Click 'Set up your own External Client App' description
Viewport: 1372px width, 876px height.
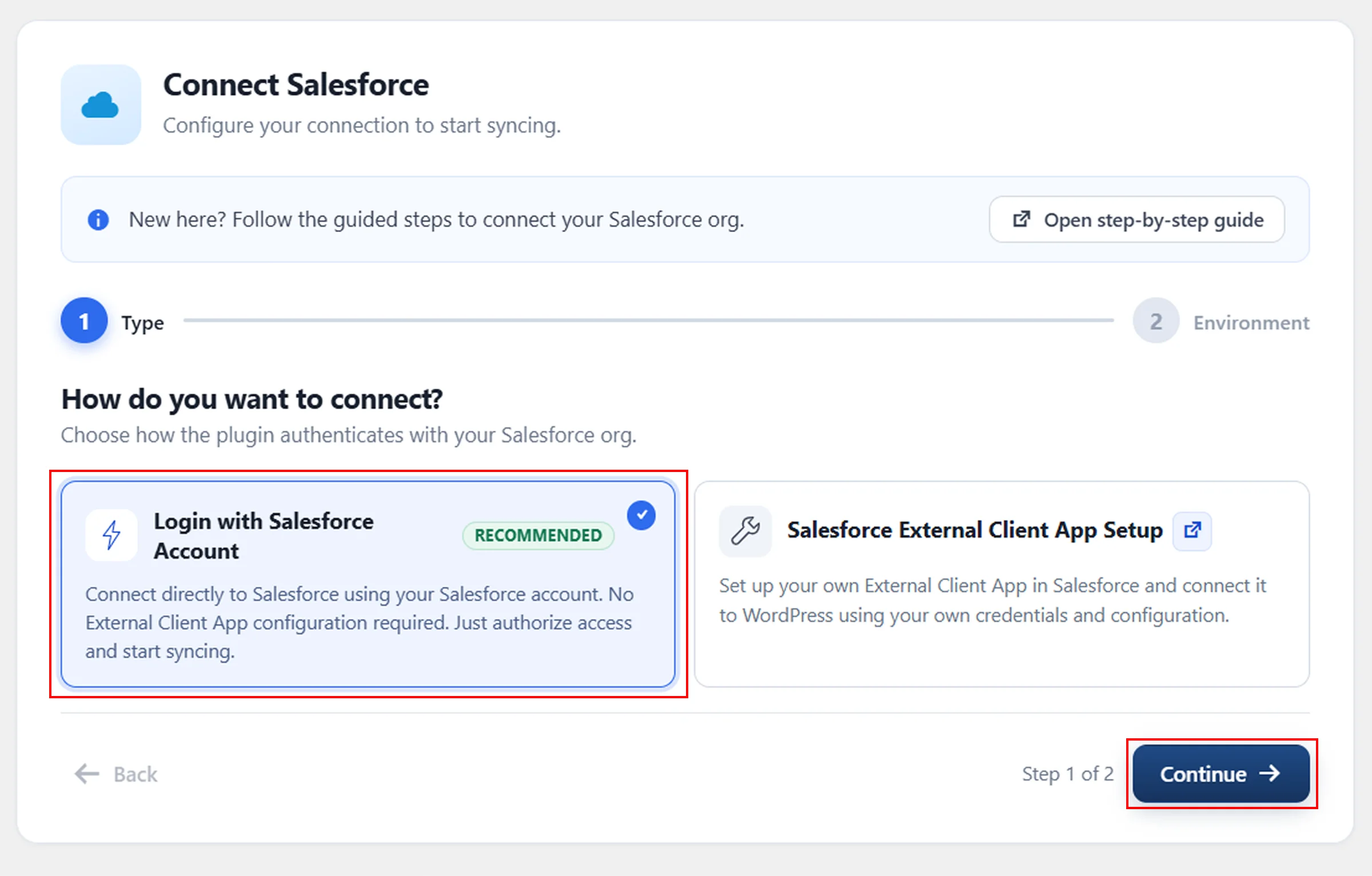pos(993,600)
